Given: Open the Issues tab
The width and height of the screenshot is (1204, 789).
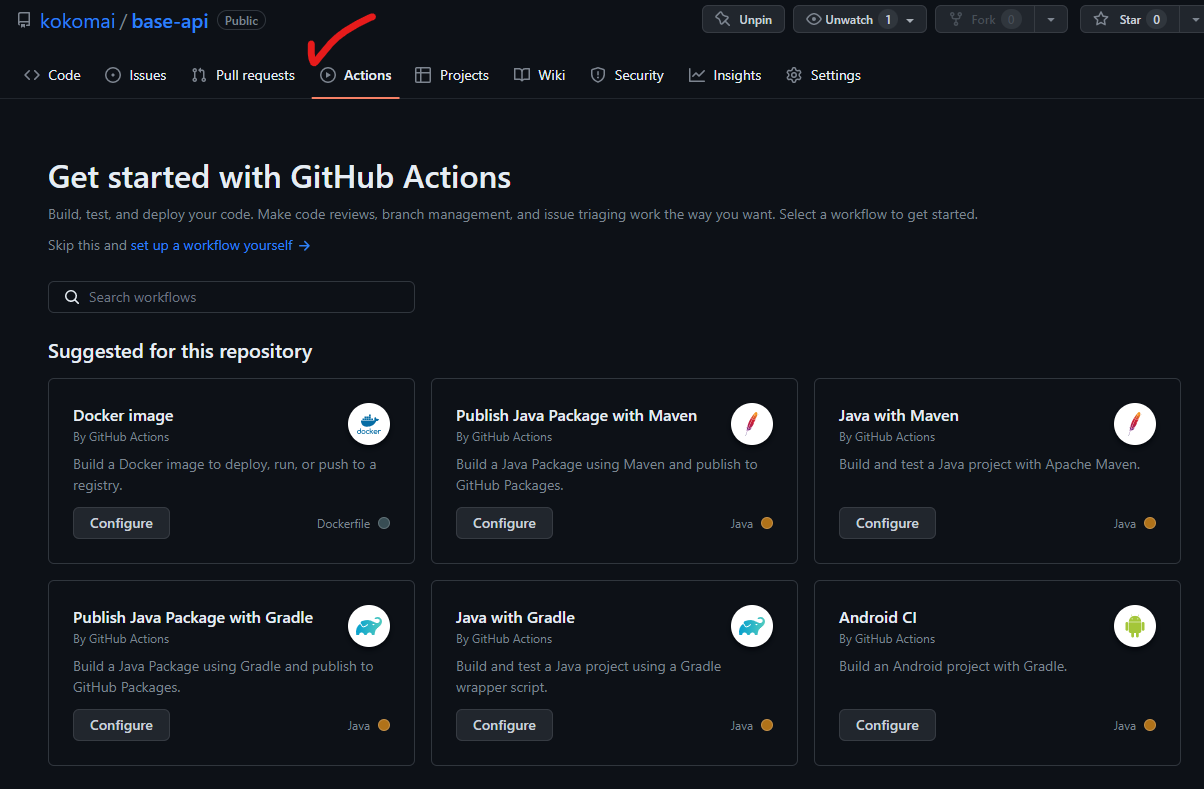Looking at the screenshot, I should pos(136,75).
